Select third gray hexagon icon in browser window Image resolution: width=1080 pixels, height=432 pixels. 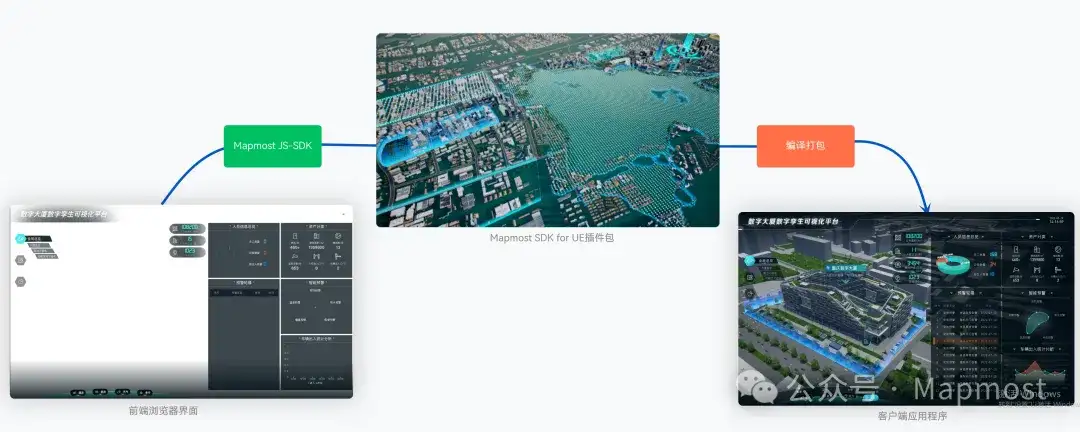[x=21, y=282]
